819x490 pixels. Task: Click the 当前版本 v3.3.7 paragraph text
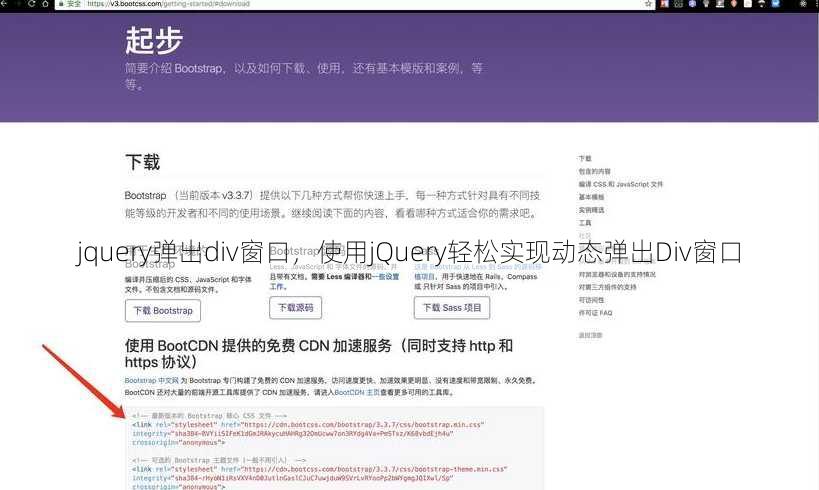332,204
